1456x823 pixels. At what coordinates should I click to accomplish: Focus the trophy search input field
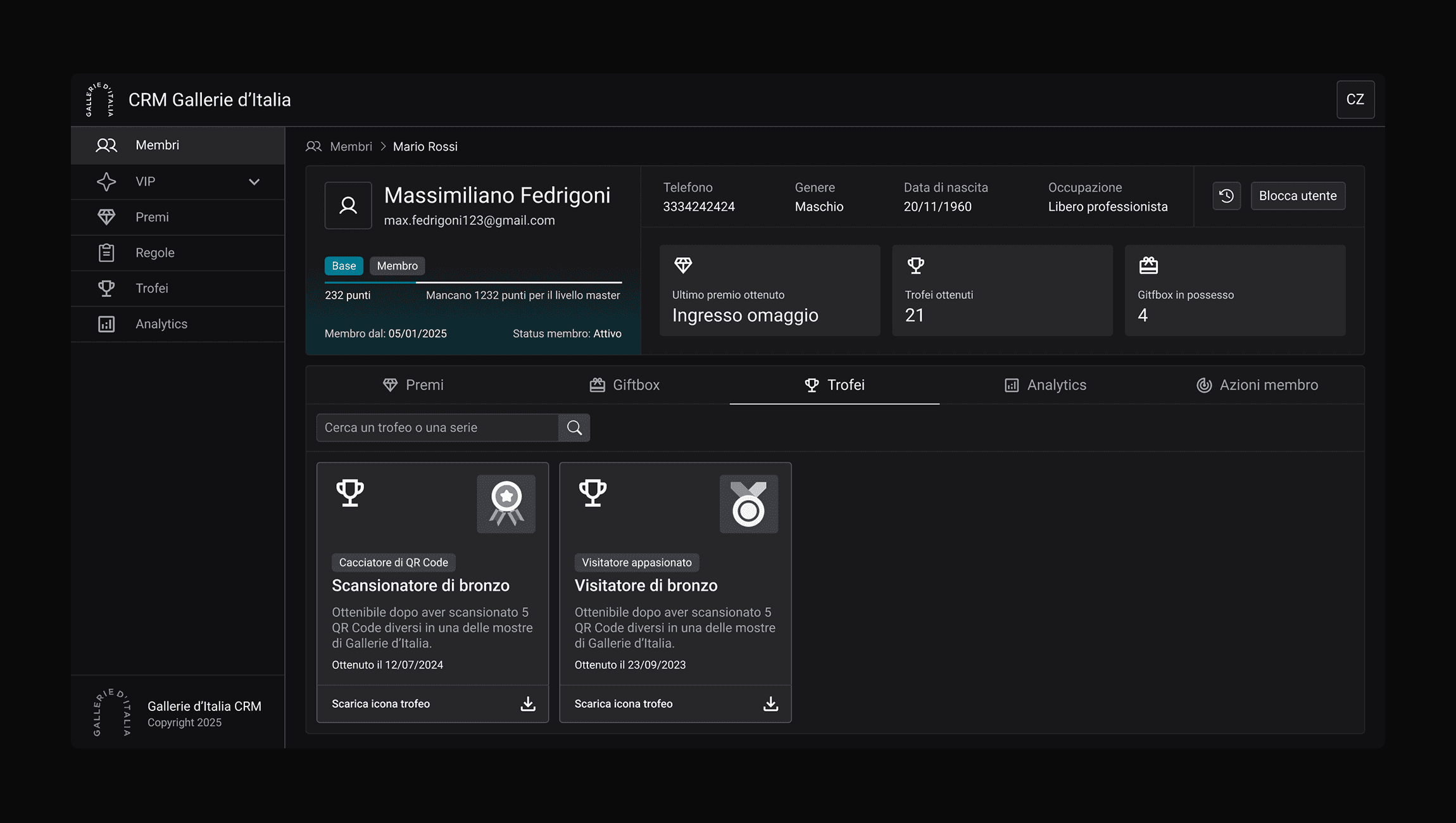[437, 428]
